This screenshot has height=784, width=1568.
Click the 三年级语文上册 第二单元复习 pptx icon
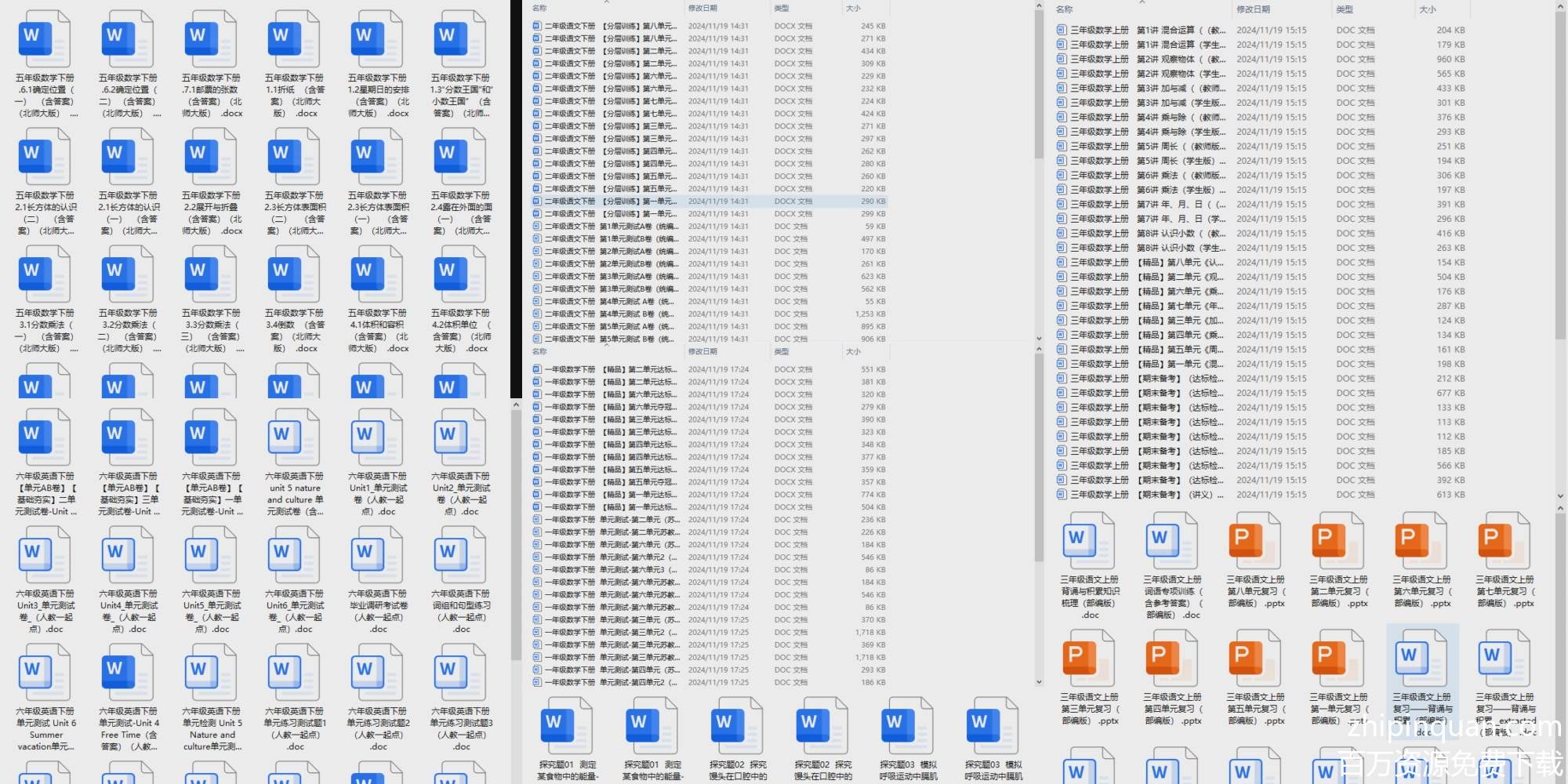pyautogui.click(x=1338, y=541)
